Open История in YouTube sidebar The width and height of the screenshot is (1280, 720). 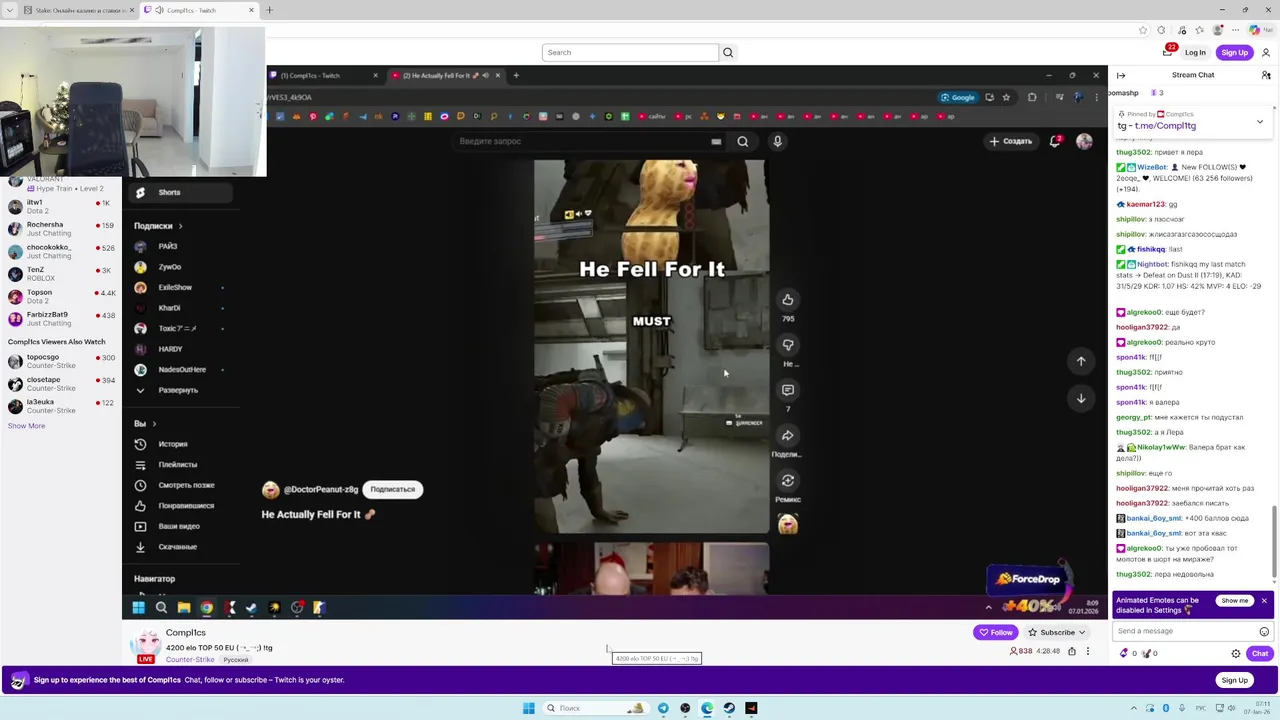pyautogui.click(x=173, y=444)
